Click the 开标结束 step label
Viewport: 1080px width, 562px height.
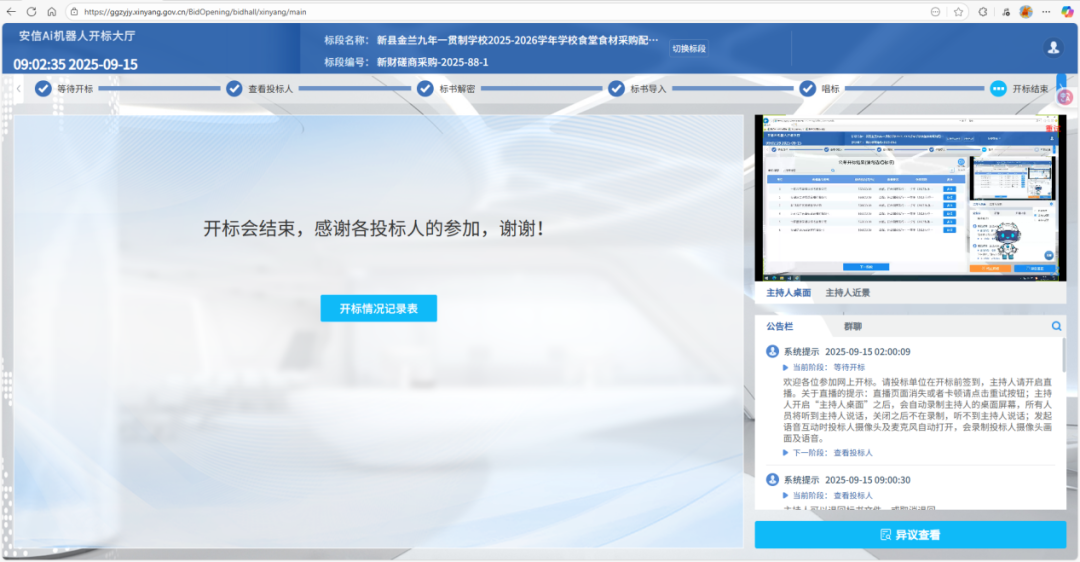click(x=1030, y=89)
